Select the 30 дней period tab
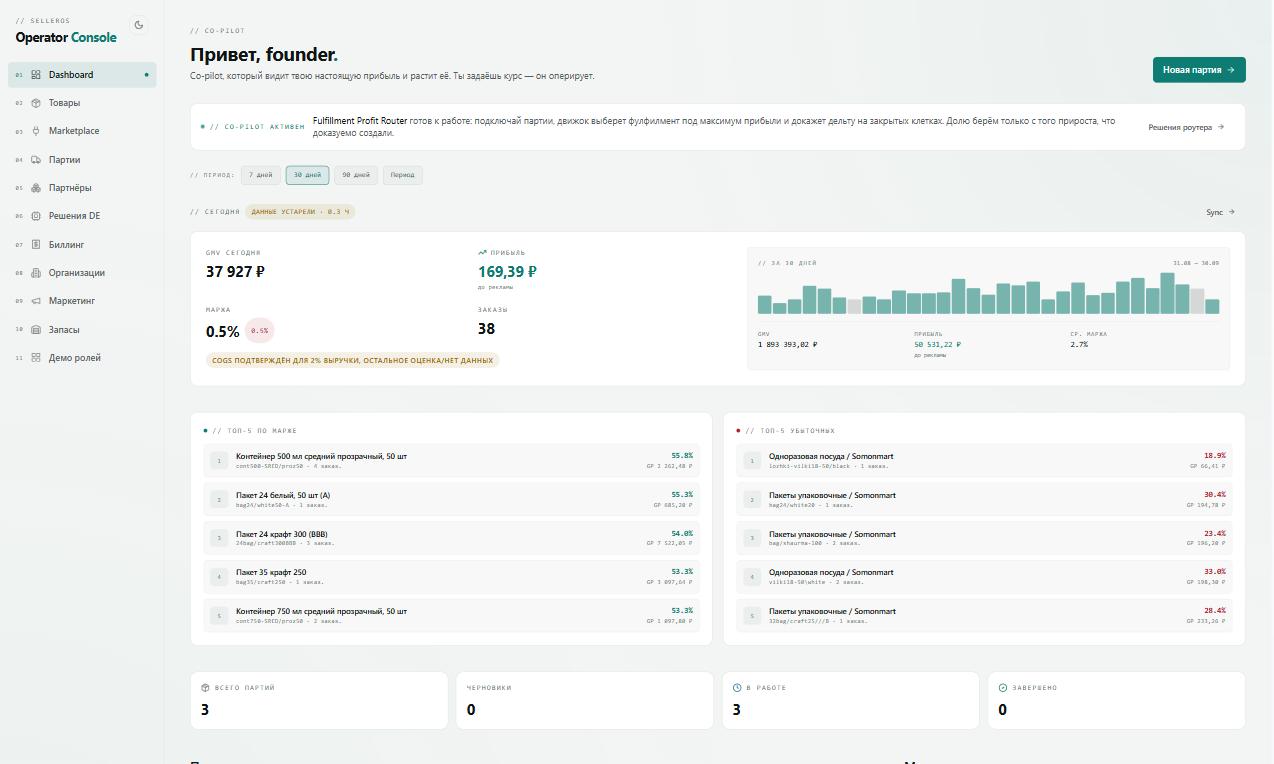The width and height of the screenshot is (1274, 764). (307, 175)
